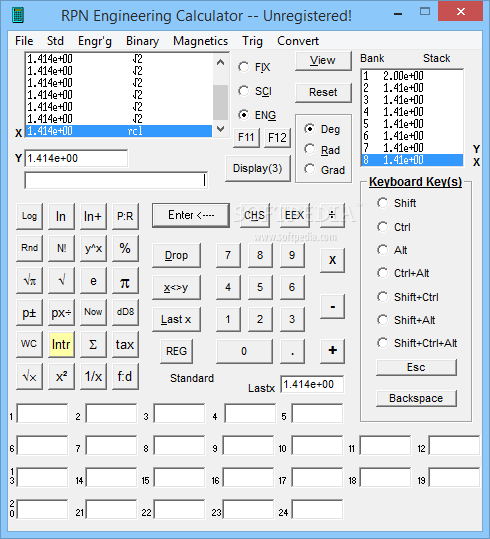Click the N! factorial key
The height and width of the screenshot is (539, 490).
(x=61, y=248)
